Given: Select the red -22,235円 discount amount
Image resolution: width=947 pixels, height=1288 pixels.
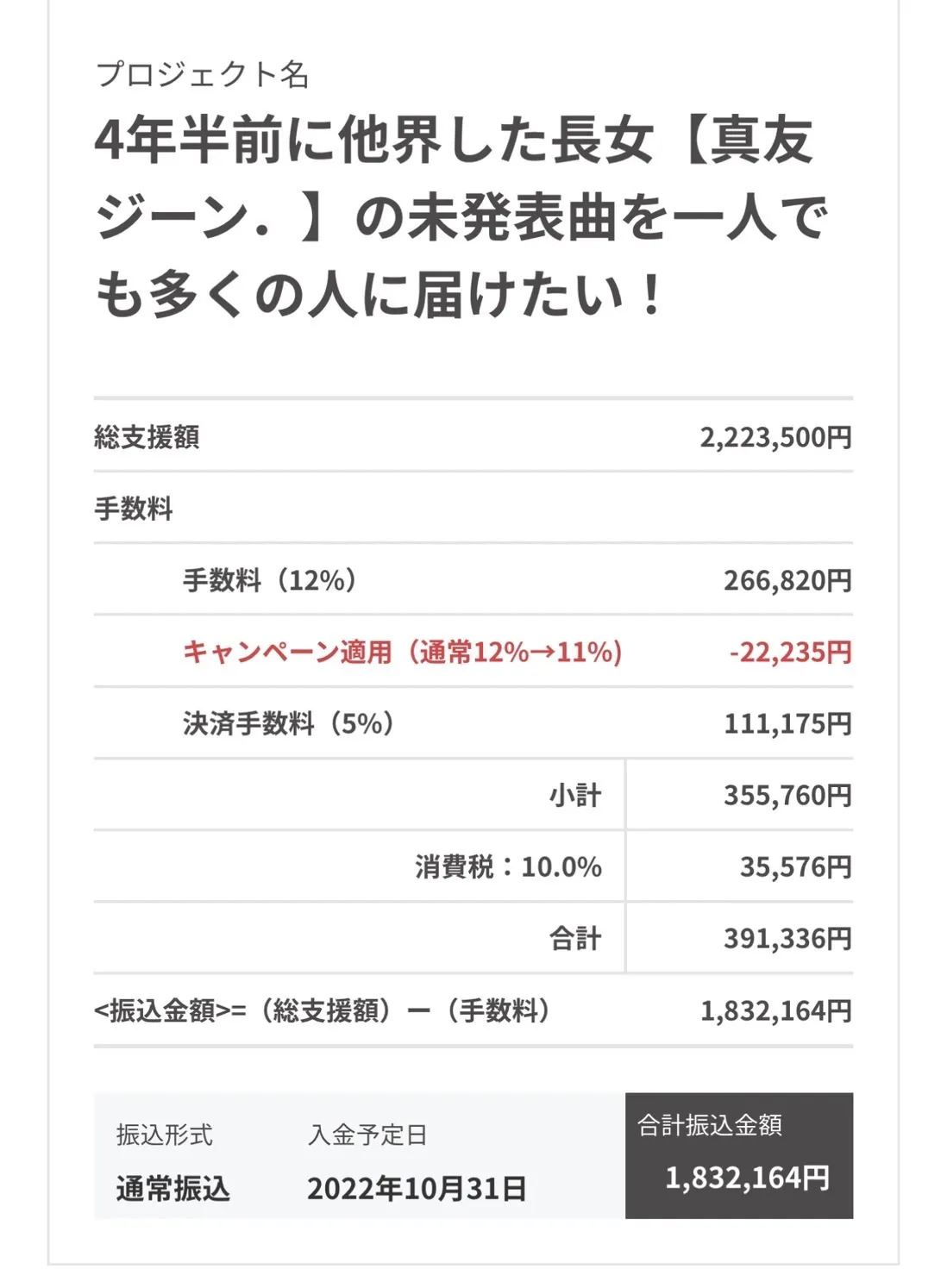Looking at the screenshot, I should 790,652.
